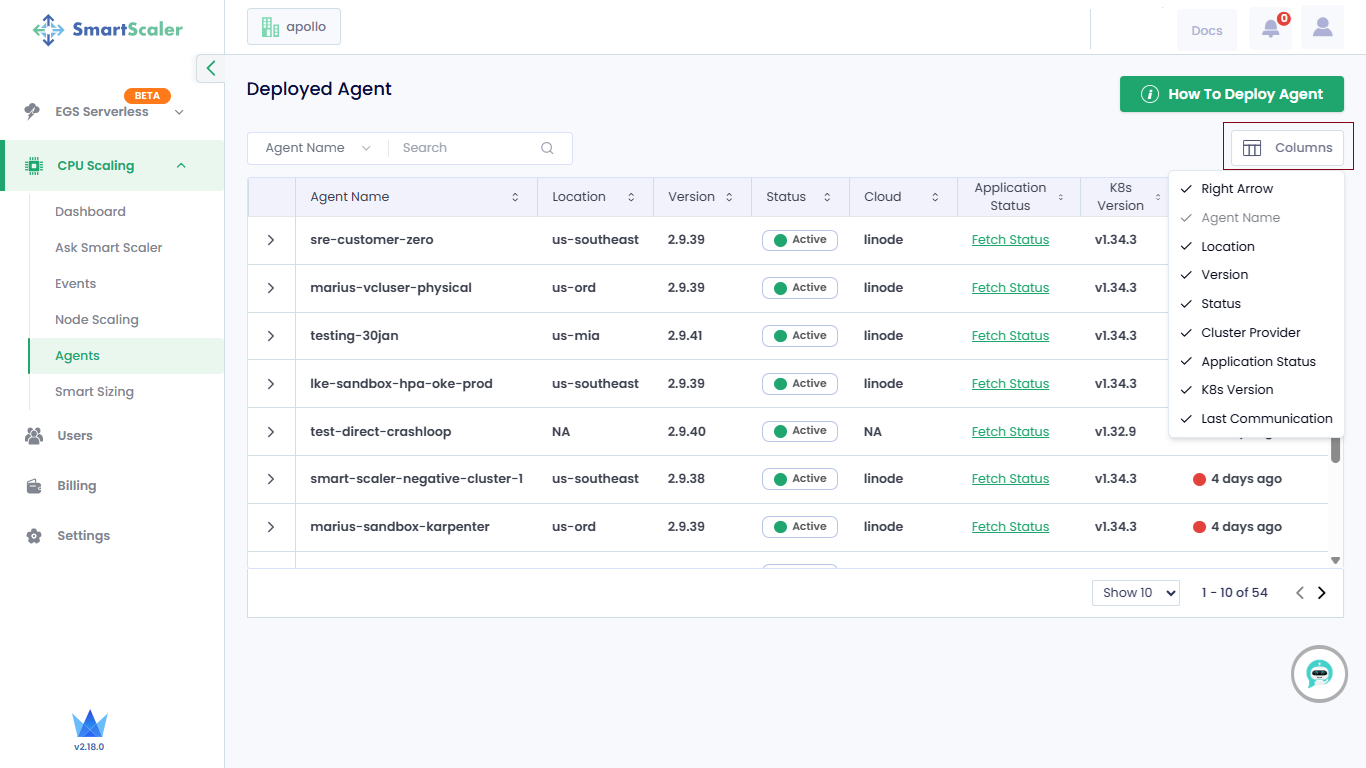Collapse the sidebar with the arrow icon

[210, 68]
